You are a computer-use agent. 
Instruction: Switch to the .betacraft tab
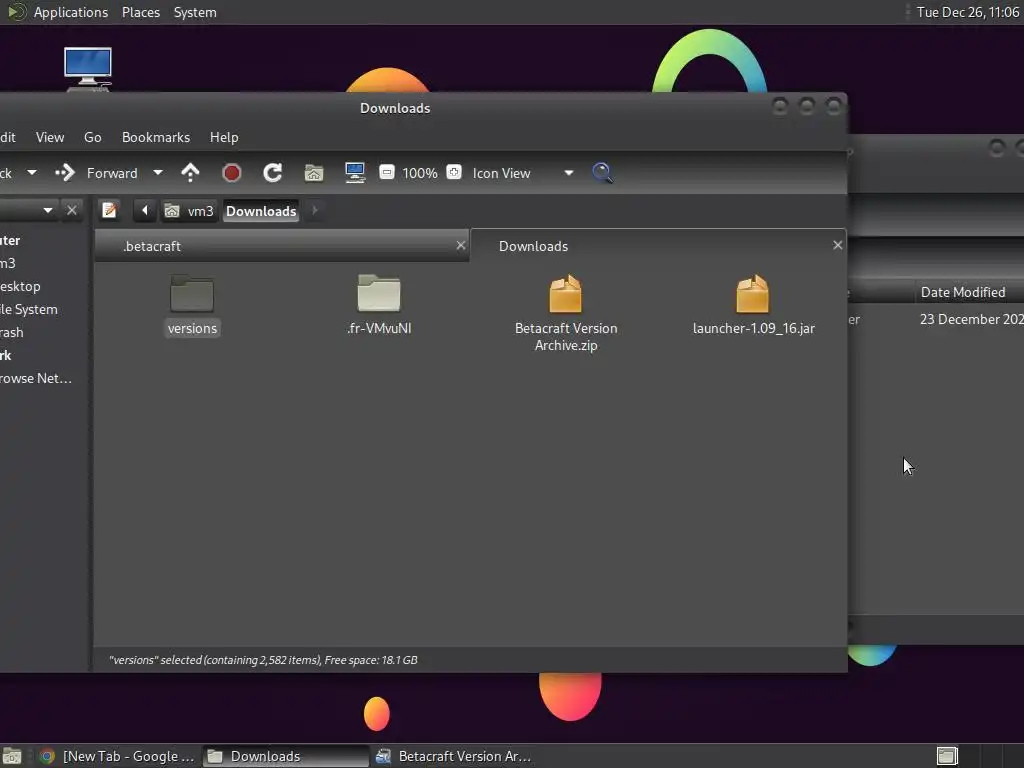[281, 246]
